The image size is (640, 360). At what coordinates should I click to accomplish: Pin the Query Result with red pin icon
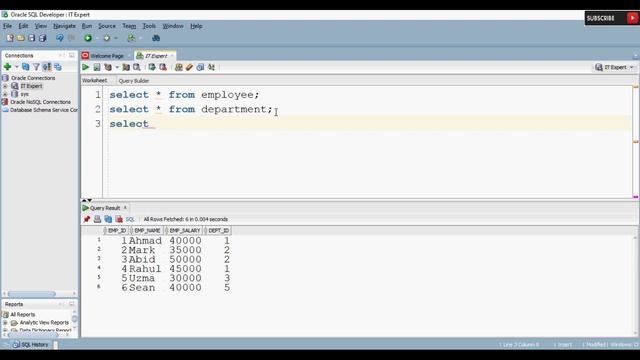[x=87, y=219]
